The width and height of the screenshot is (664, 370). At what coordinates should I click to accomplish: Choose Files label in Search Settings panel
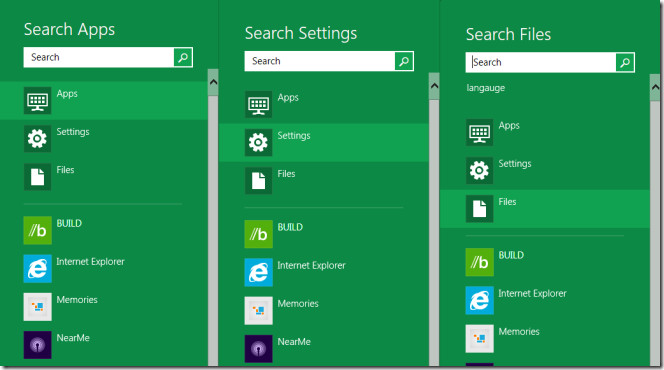(286, 174)
